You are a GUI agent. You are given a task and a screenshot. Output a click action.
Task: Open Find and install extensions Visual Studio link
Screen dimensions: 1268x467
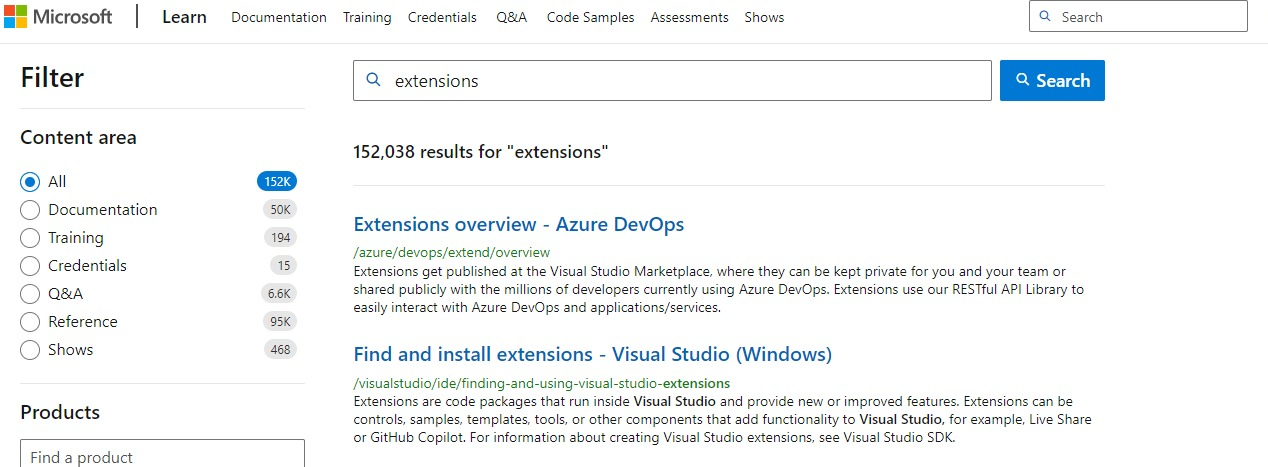pyautogui.click(x=592, y=354)
